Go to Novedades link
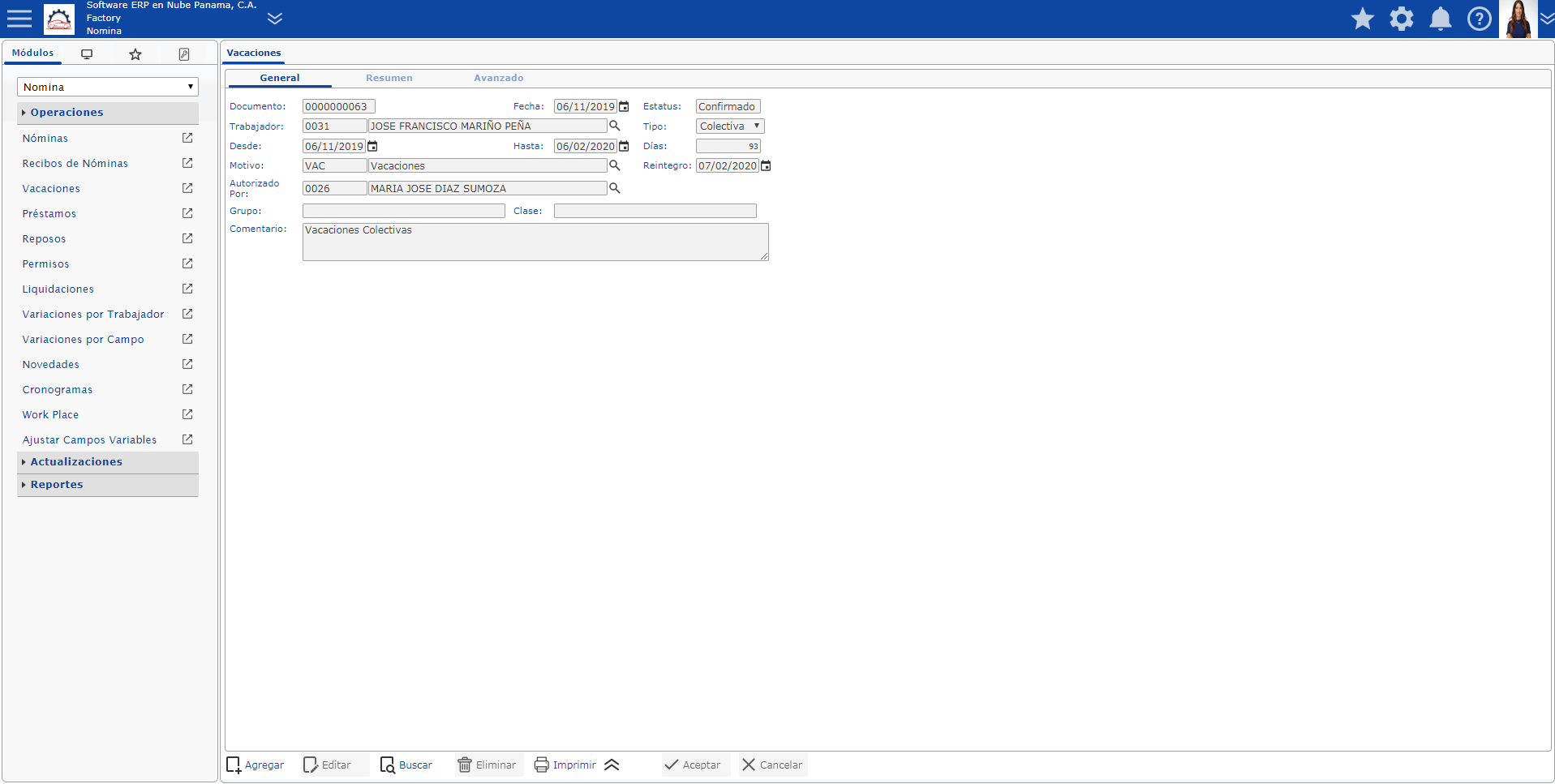Image resolution: width=1555 pixels, height=784 pixels. tap(51, 365)
